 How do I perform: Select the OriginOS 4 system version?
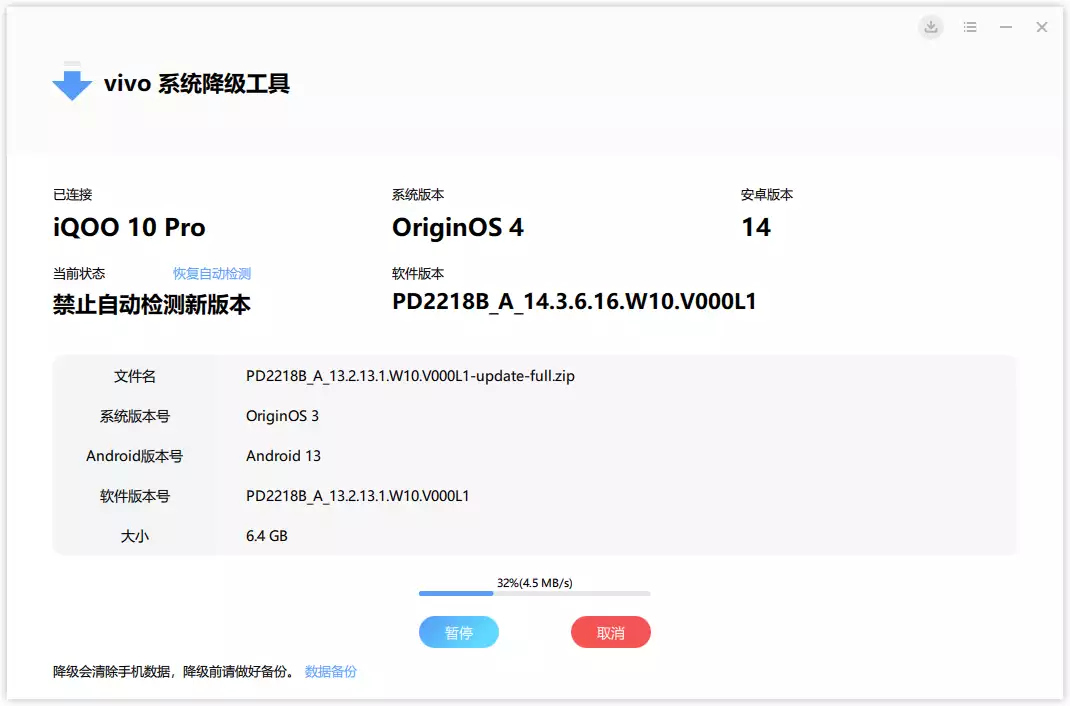[x=458, y=228]
